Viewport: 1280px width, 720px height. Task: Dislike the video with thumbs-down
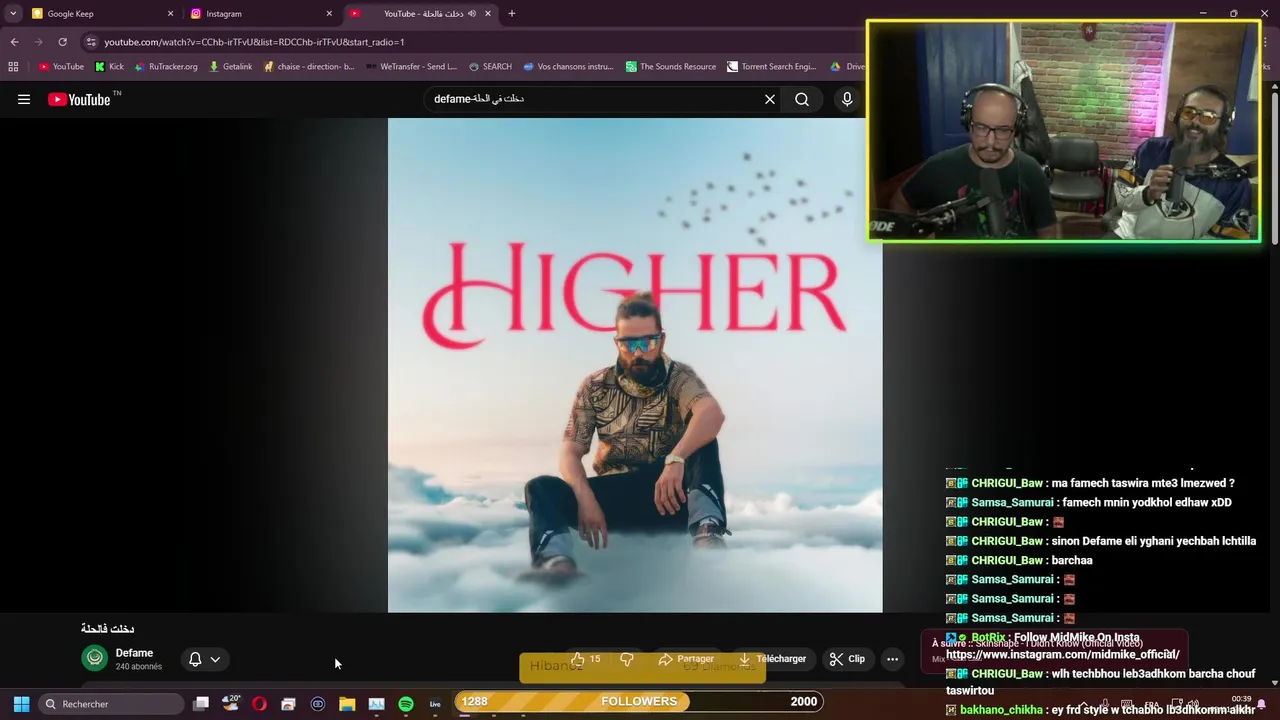(627, 659)
